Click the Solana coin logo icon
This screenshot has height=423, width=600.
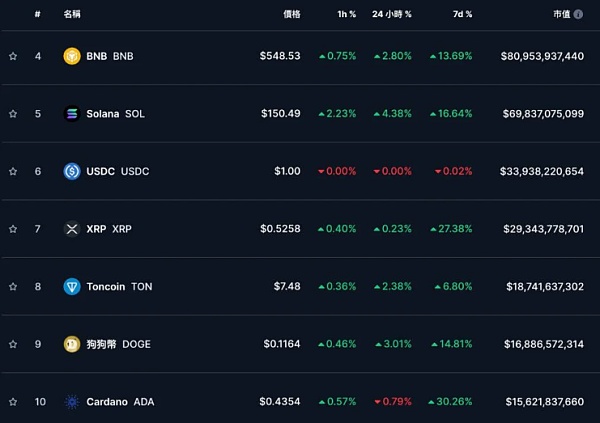[71, 114]
